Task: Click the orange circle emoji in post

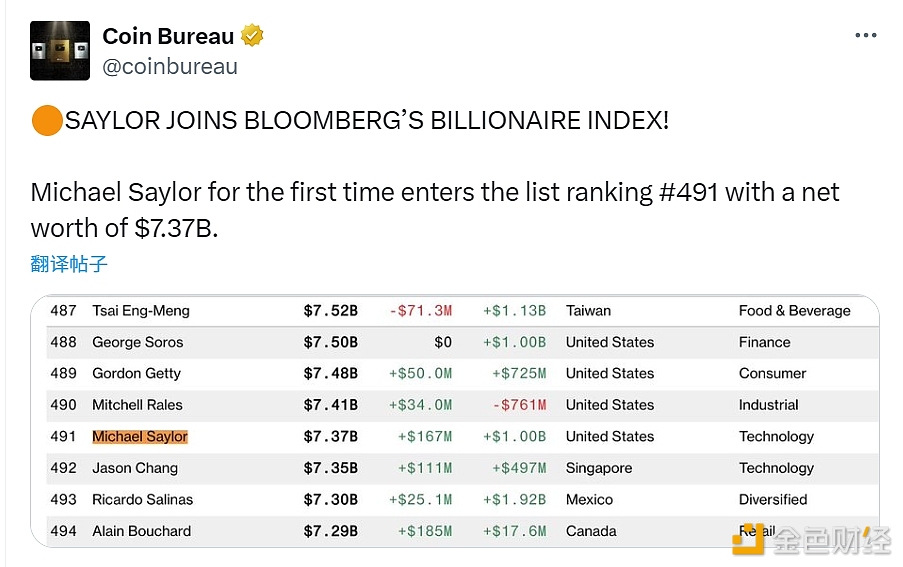Action: tap(47, 121)
